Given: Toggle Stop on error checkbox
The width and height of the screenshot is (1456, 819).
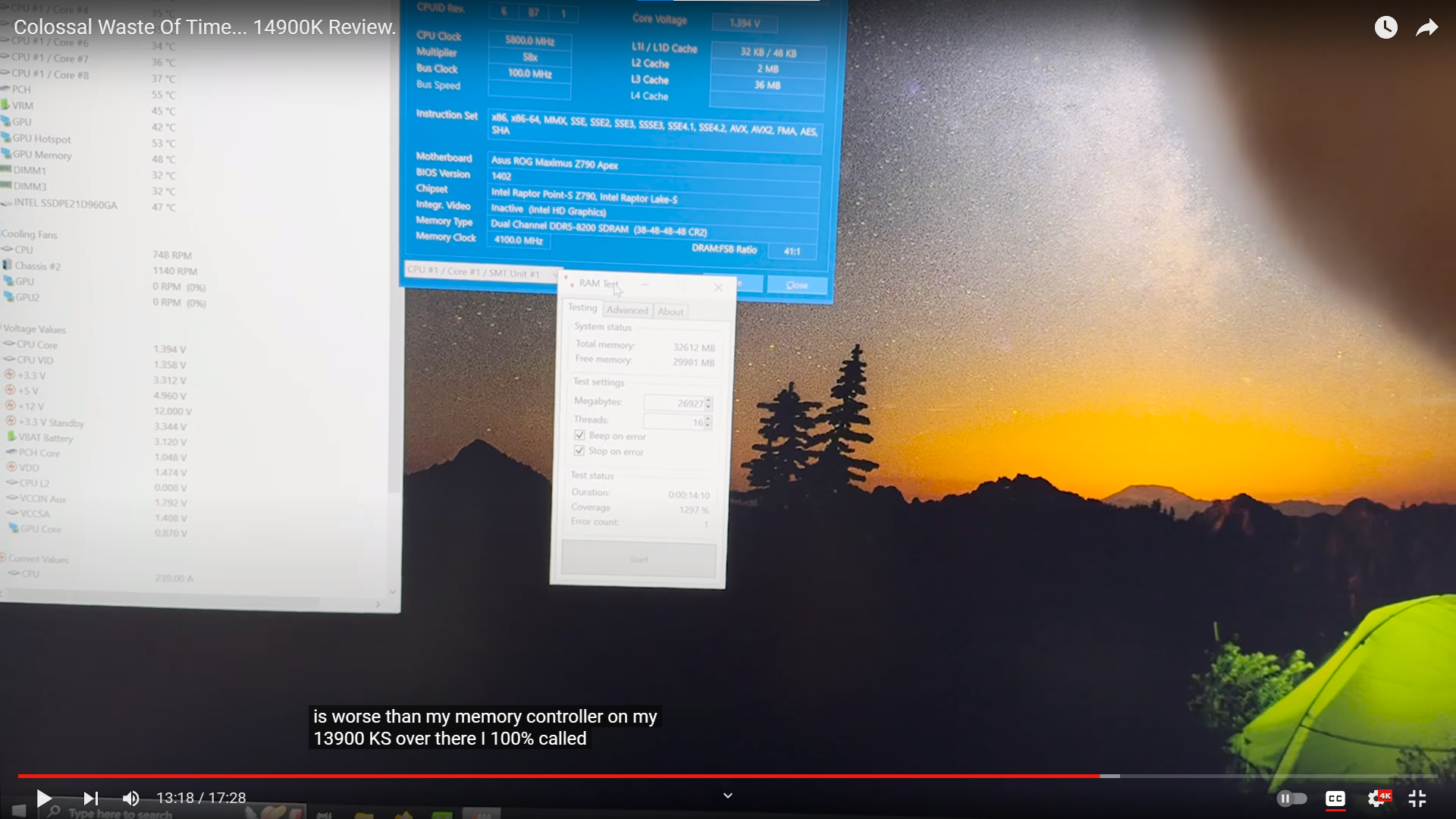Looking at the screenshot, I should (580, 451).
